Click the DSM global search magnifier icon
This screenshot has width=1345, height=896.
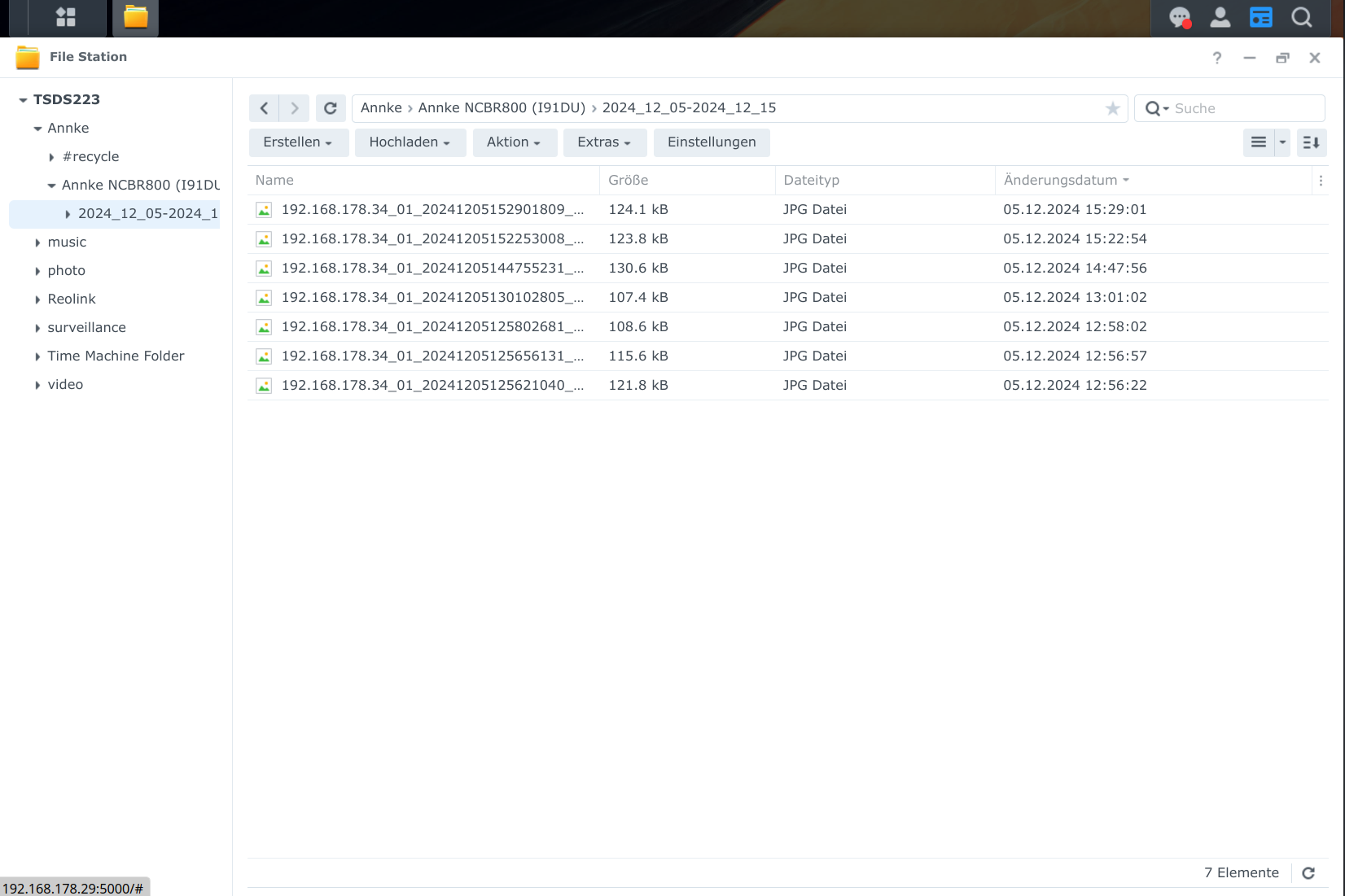(1302, 17)
